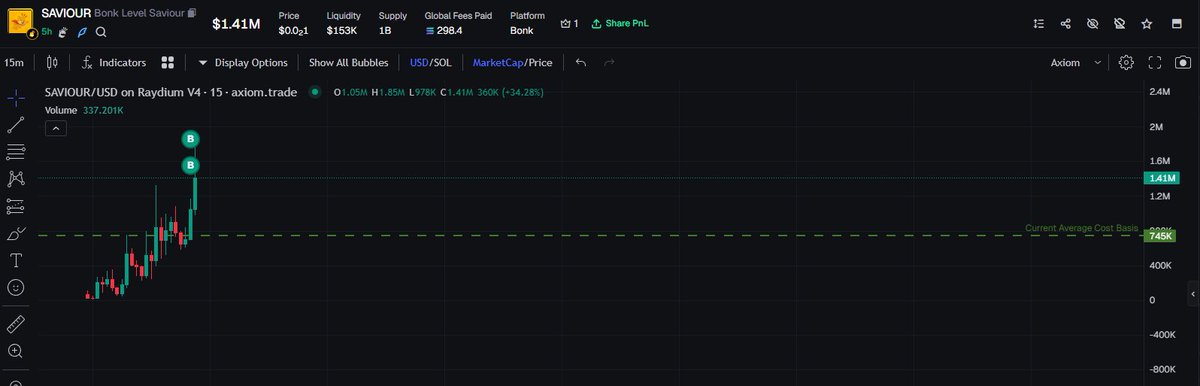Image resolution: width=1200 pixels, height=386 pixels.
Task: Open the fx Indicators menu
Action: (114, 62)
